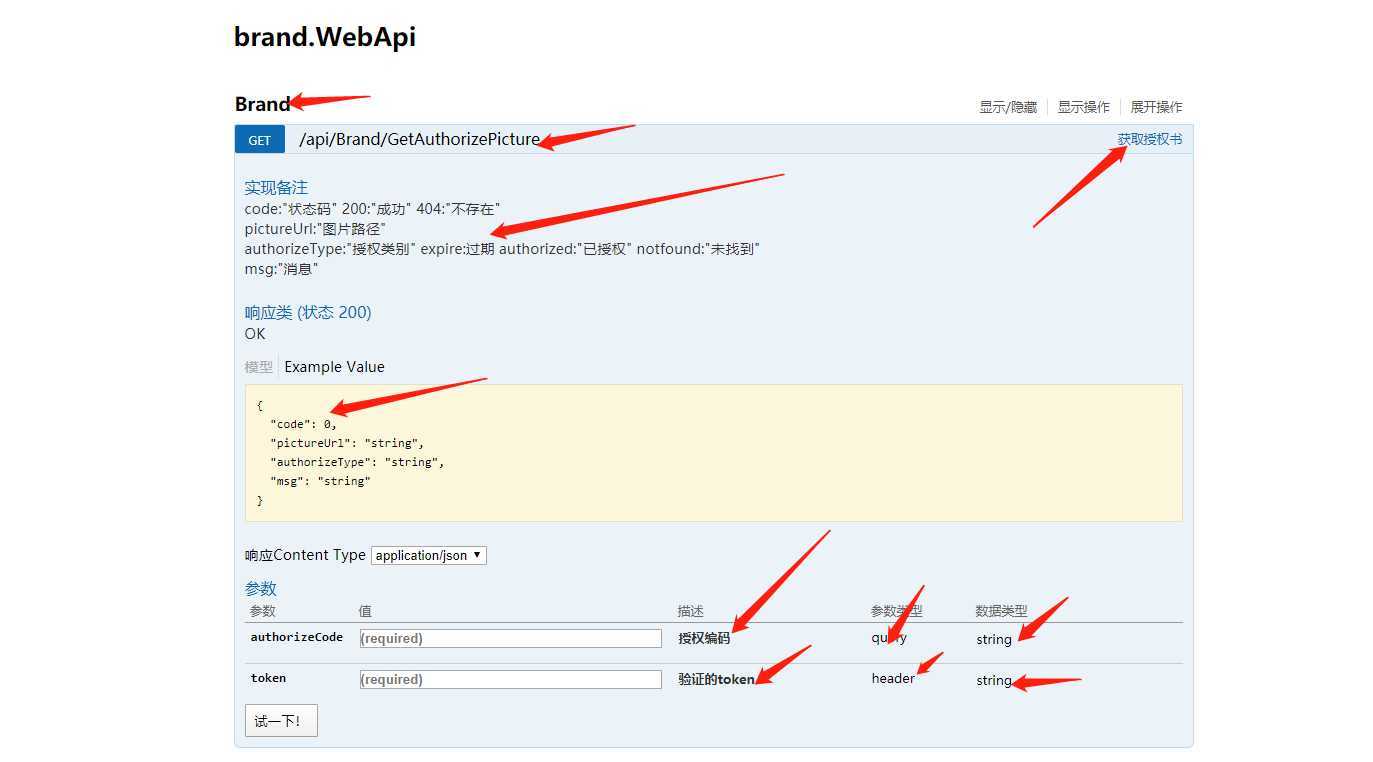Image resolution: width=1373 pixels, height=762 pixels.
Task: Switch to 模型 tab
Action: point(258,367)
